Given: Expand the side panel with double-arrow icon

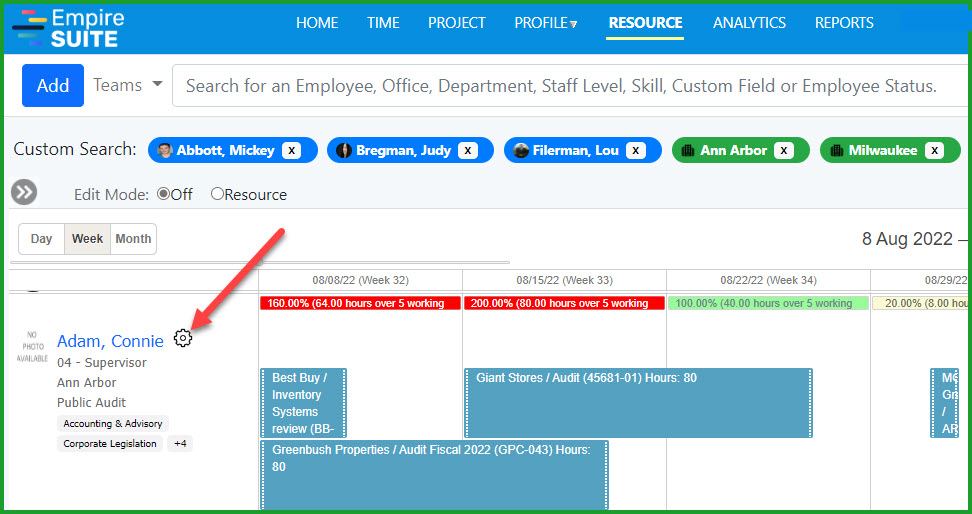Looking at the screenshot, I should click(24, 192).
